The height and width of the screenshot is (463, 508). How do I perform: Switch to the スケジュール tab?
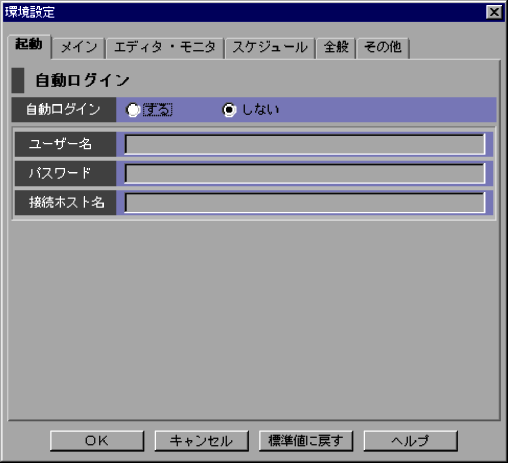click(270, 47)
